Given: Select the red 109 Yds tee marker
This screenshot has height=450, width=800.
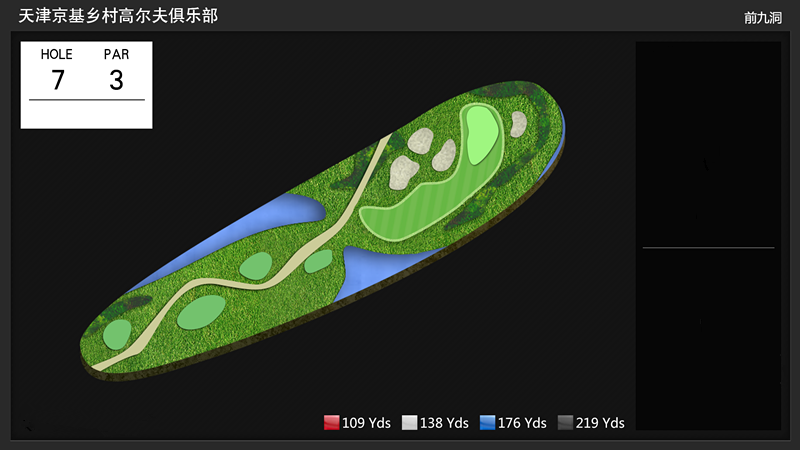Looking at the screenshot, I should (331, 422).
